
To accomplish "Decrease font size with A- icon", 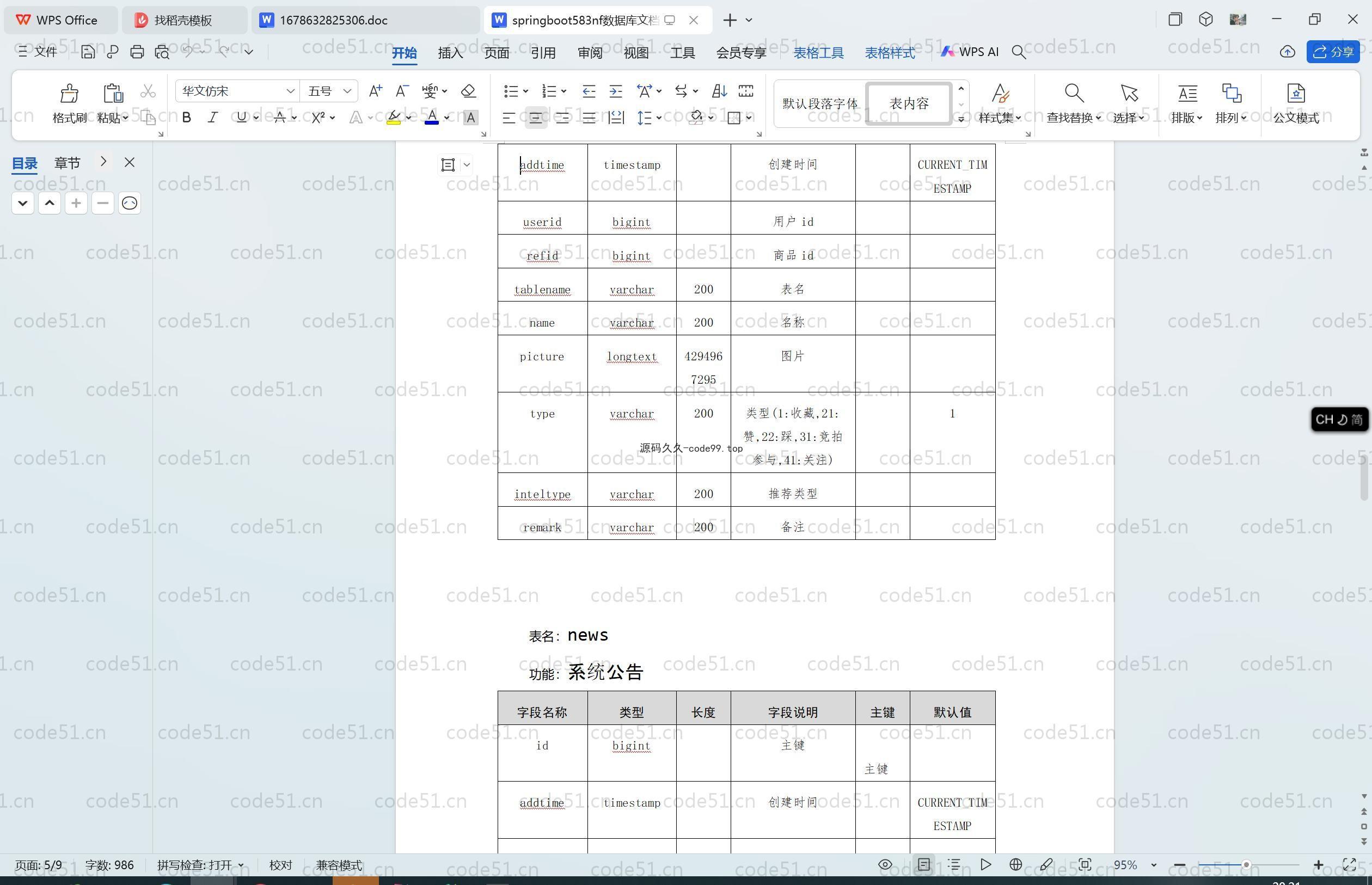I will pyautogui.click(x=402, y=91).
